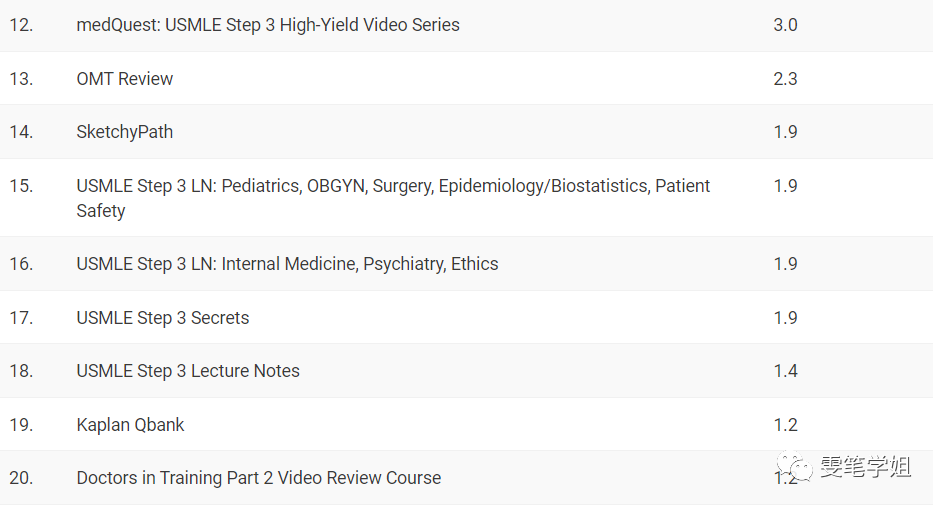This screenshot has width=942, height=508.
Task: Open USMLE Step 3 LN Internal Medicine entry
Action: click(x=287, y=264)
